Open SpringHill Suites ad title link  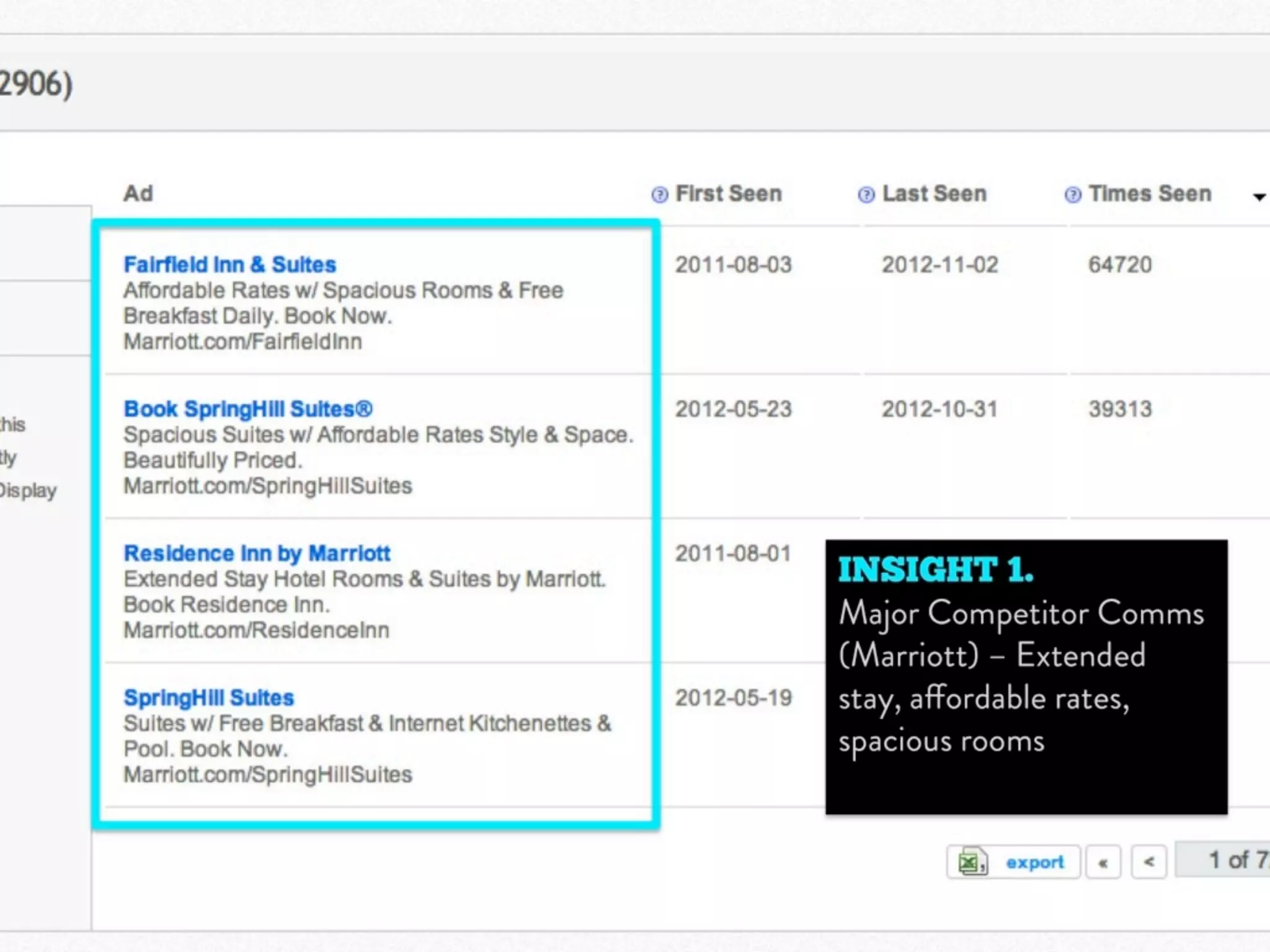pos(208,698)
